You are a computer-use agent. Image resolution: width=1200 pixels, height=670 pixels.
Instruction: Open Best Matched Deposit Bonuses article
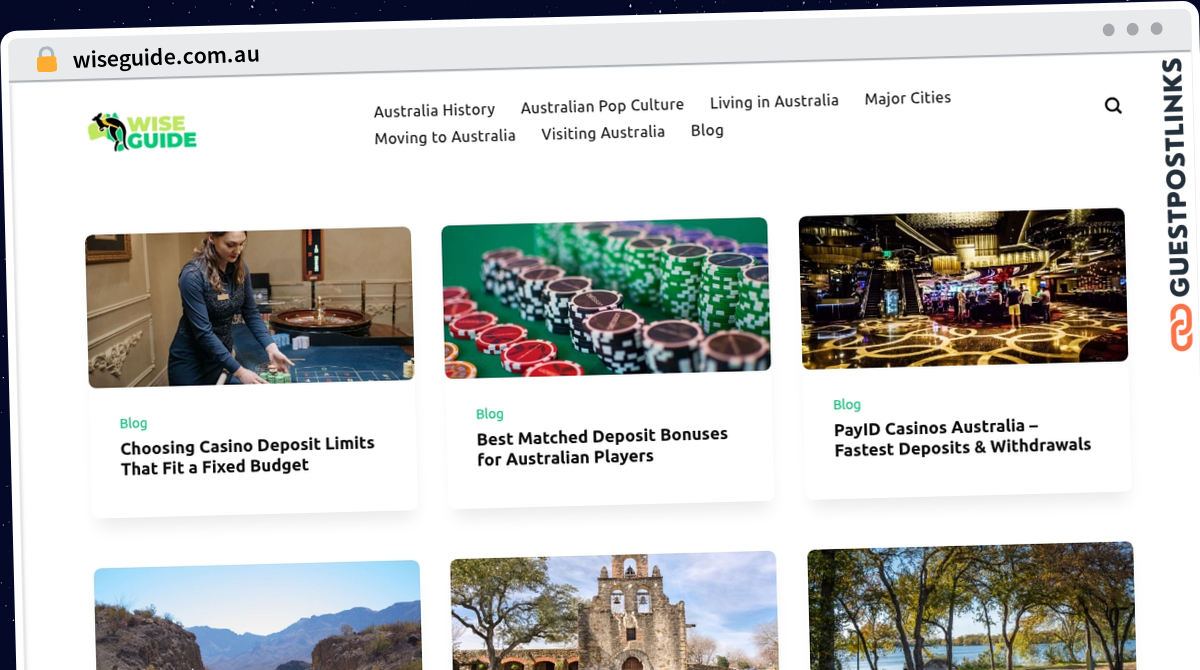pyautogui.click(x=602, y=446)
